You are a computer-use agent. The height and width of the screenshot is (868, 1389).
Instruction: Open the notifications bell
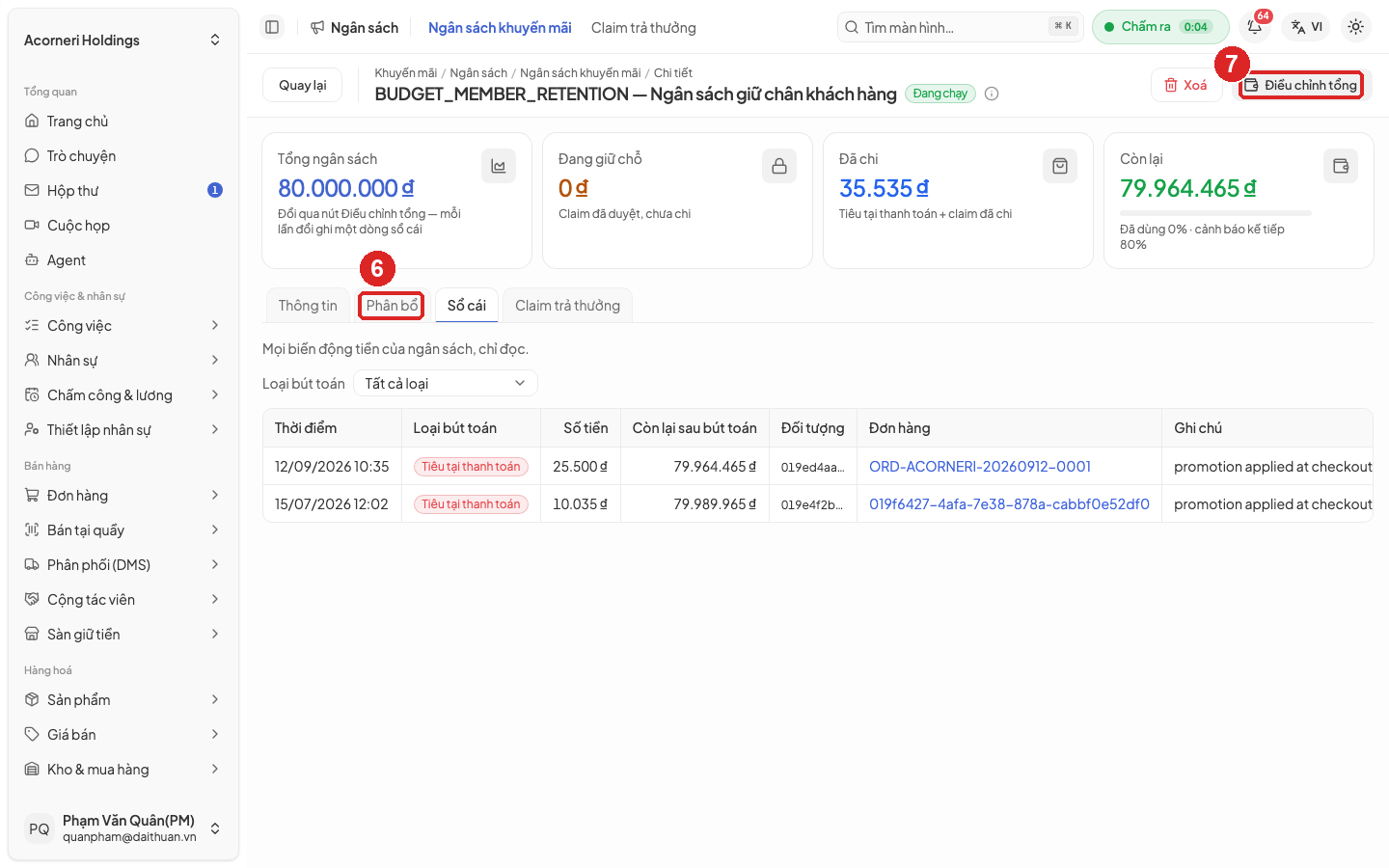coord(1255,27)
